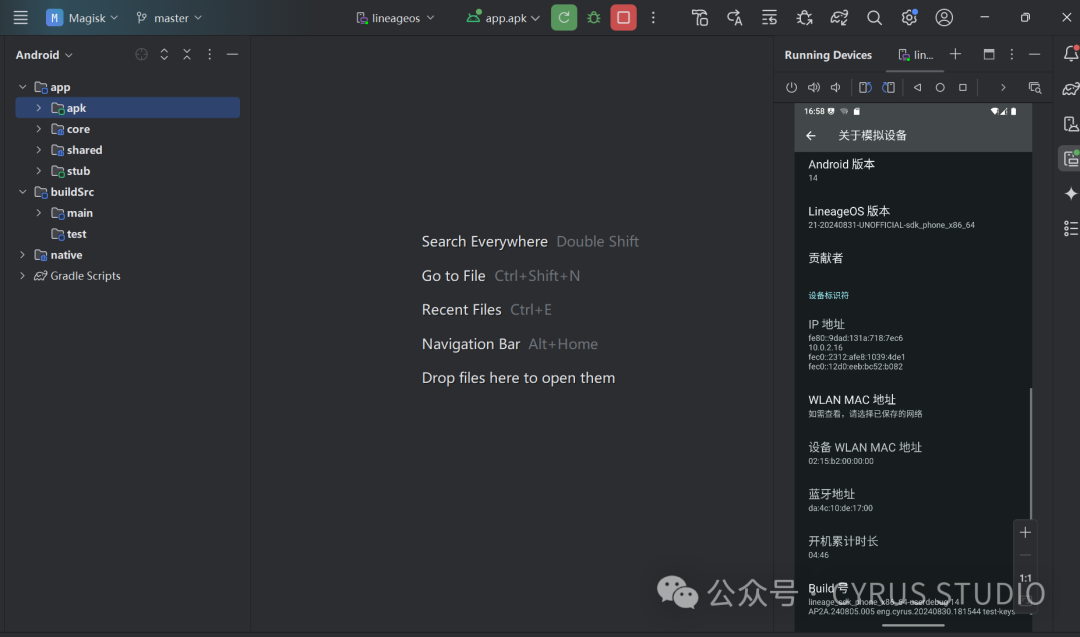Open 贡献者 entry
1080x637 pixels.
coord(913,258)
